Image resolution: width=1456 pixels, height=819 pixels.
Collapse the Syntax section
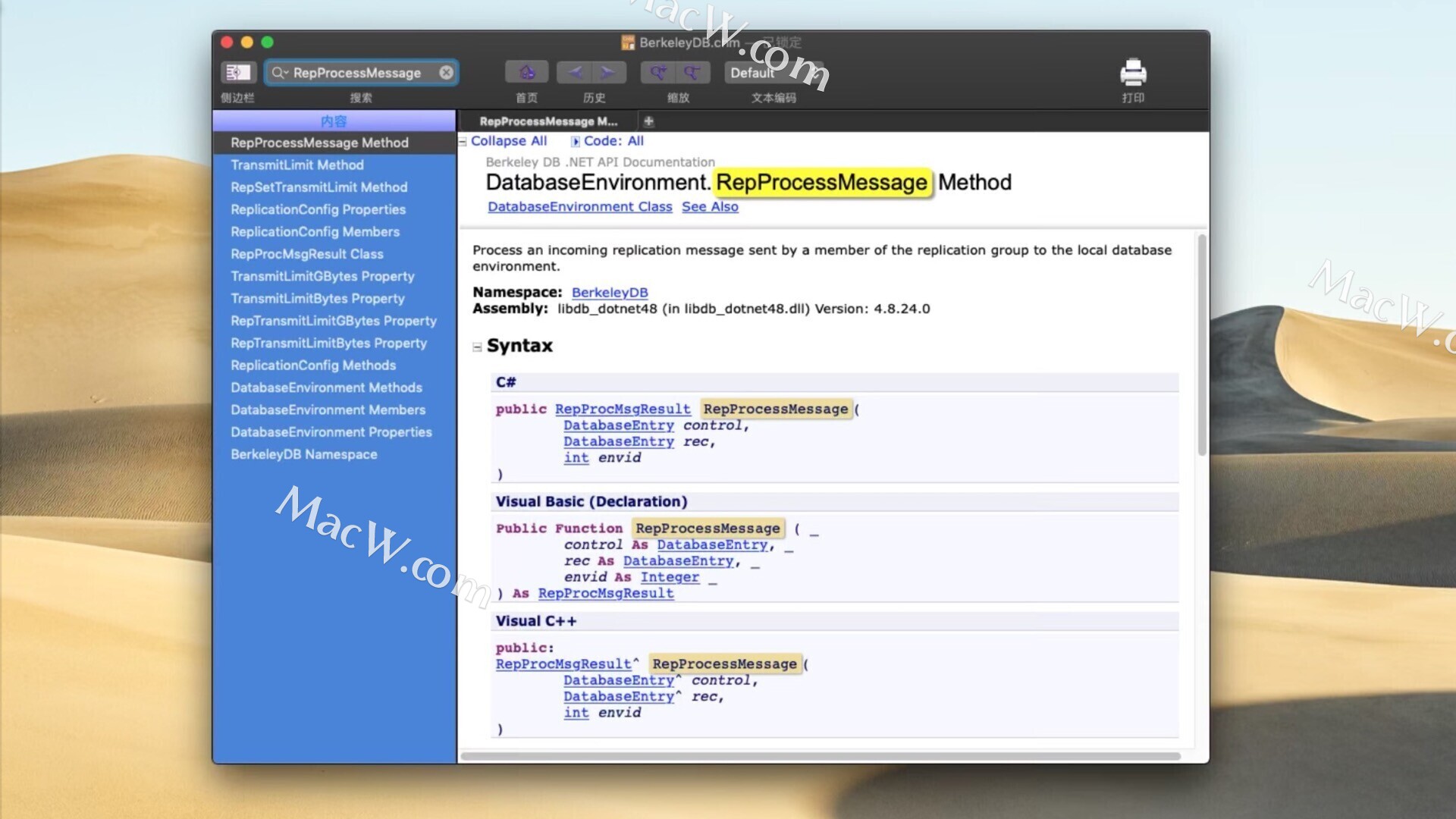point(477,347)
